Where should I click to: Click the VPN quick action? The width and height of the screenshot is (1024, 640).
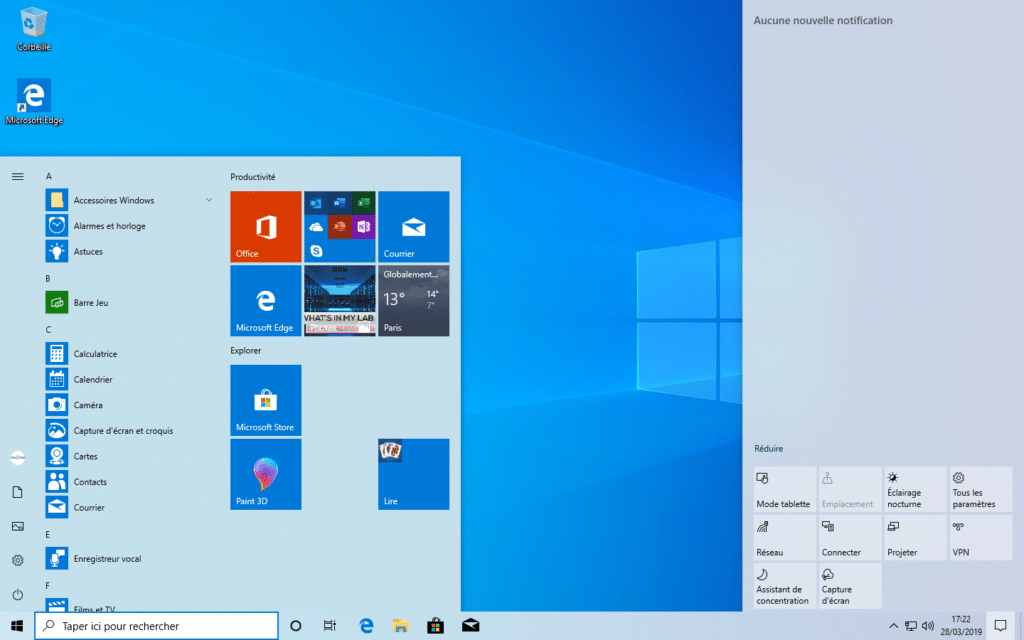[981, 537]
